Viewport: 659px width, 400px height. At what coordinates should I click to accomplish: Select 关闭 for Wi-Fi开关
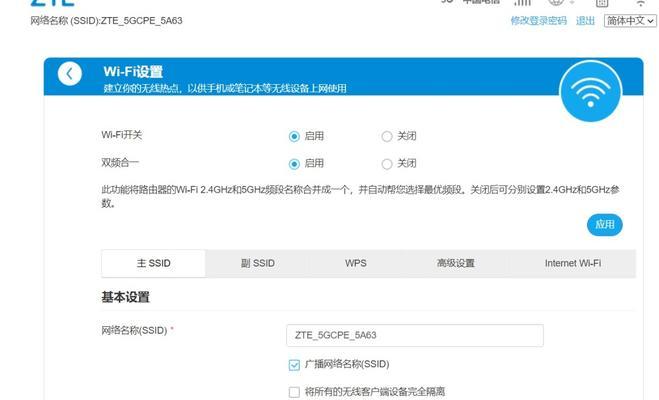pos(387,136)
